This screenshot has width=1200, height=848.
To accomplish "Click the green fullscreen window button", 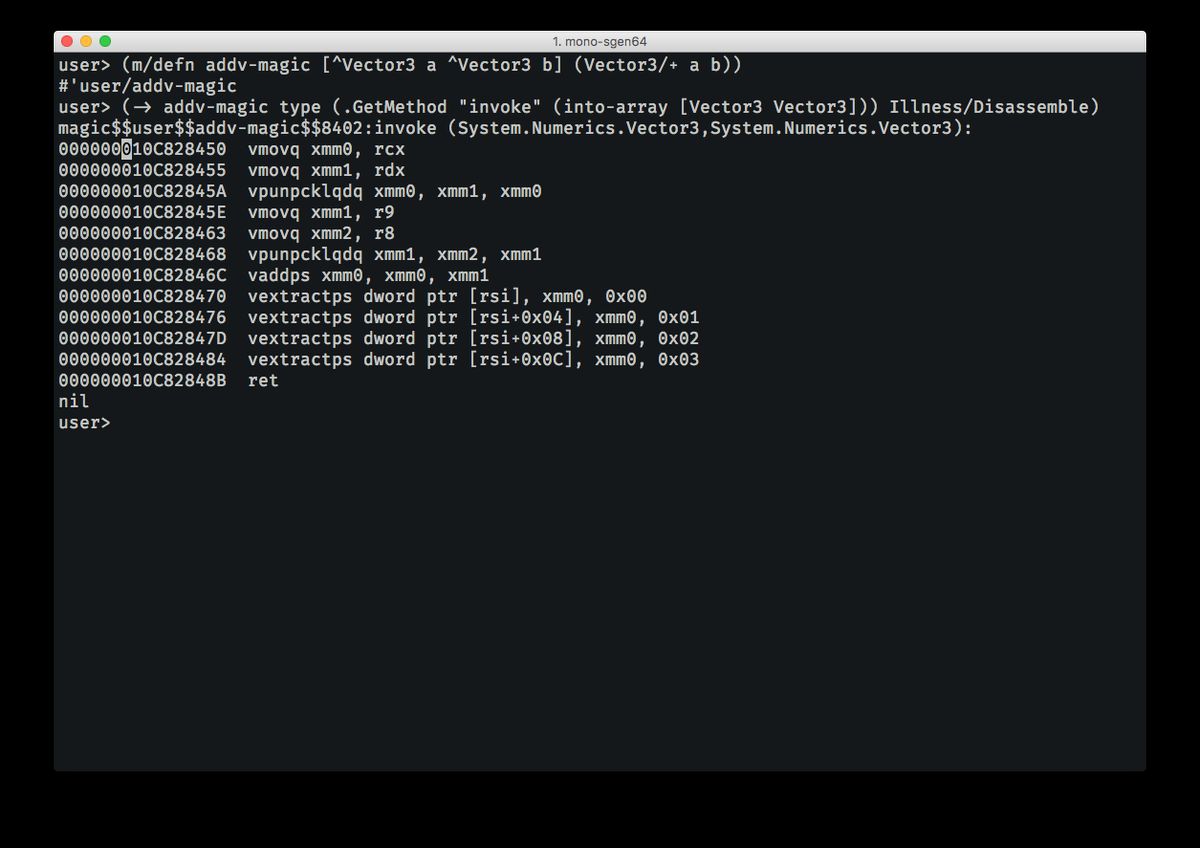I will coord(105,41).
